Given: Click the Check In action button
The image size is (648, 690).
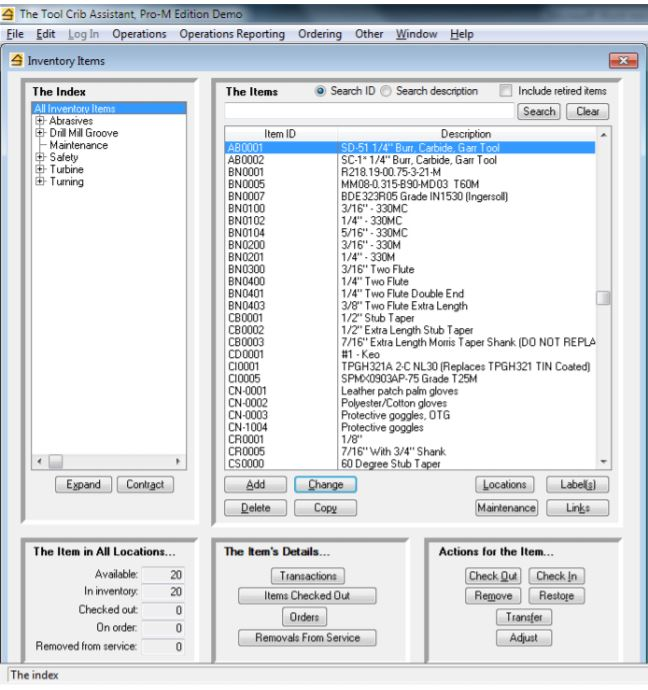Looking at the screenshot, I should pos(556,576).
